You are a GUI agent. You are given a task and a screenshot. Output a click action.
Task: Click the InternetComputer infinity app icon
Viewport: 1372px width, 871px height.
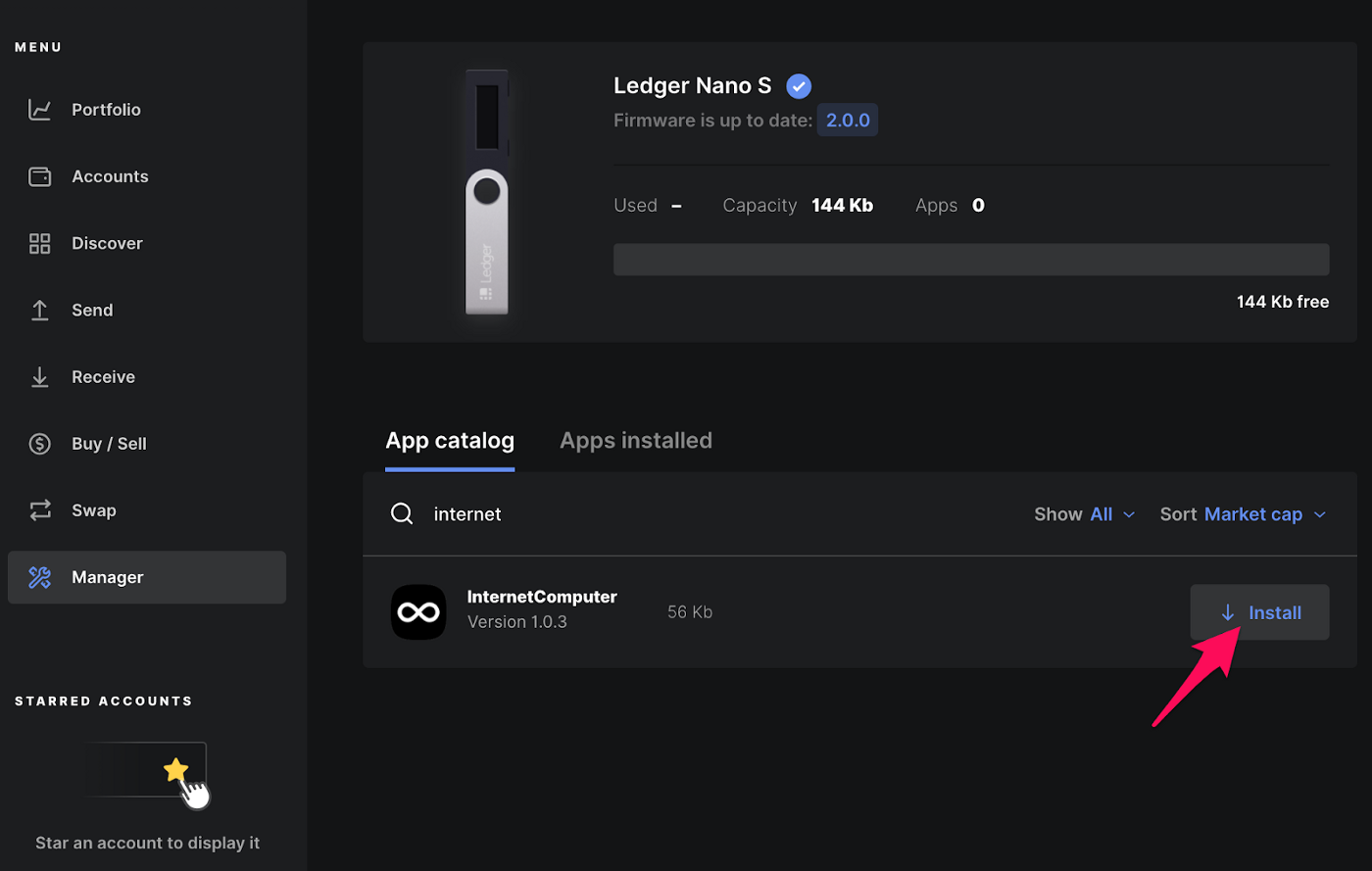(x=418, y=612)
